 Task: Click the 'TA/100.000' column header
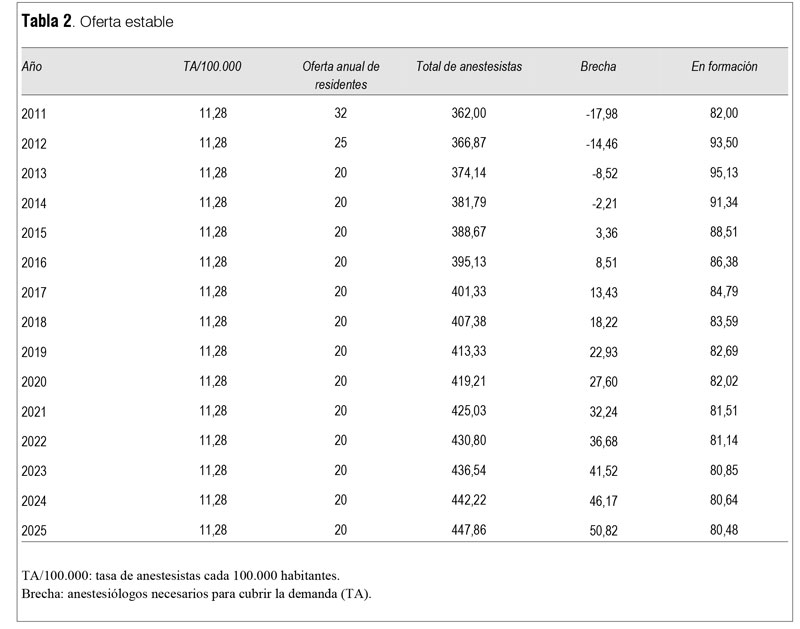(x=213, y=67)
